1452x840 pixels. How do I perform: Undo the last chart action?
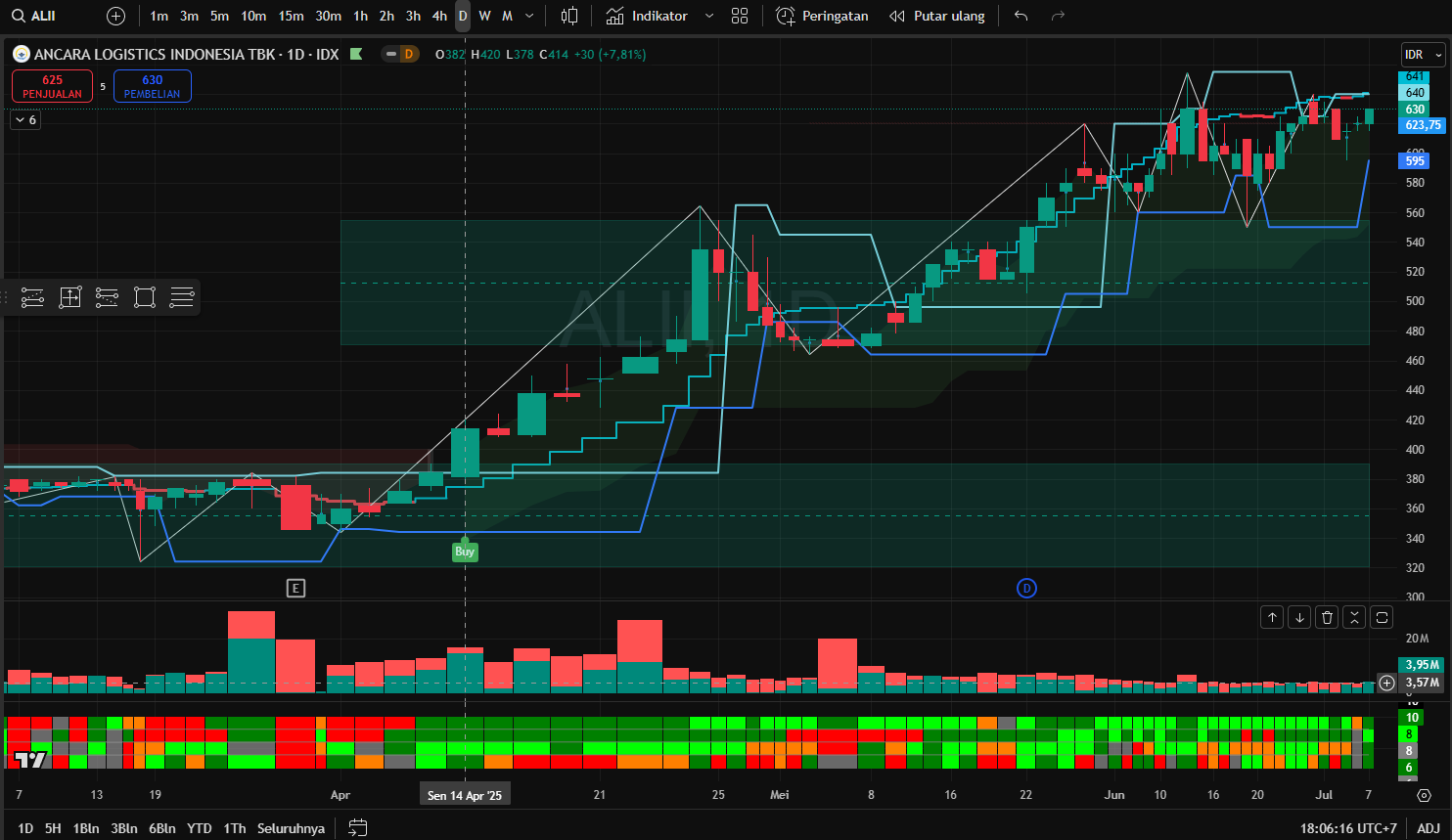[1021, 16]
